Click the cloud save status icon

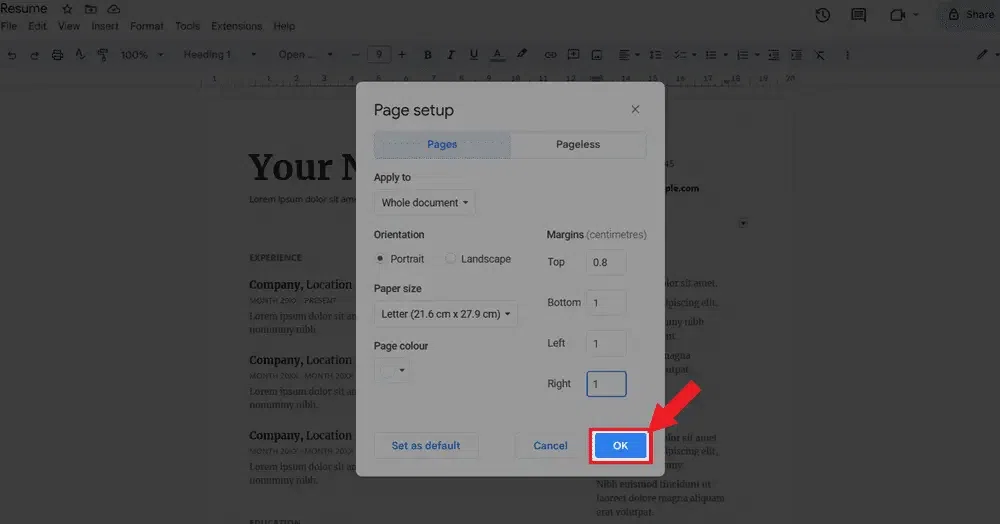[114, 9]
